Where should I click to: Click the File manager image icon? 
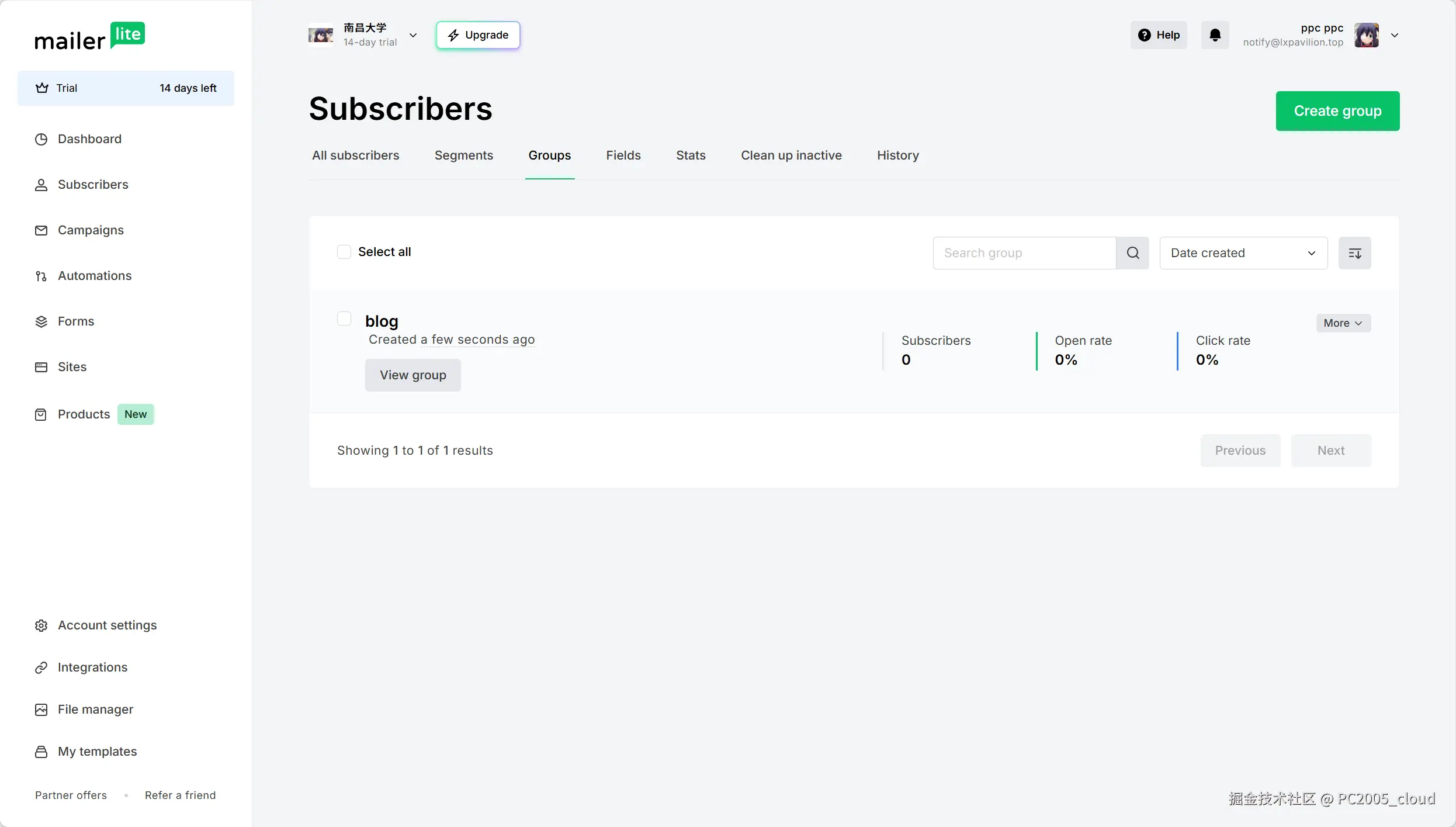click(x=41, y=710)
